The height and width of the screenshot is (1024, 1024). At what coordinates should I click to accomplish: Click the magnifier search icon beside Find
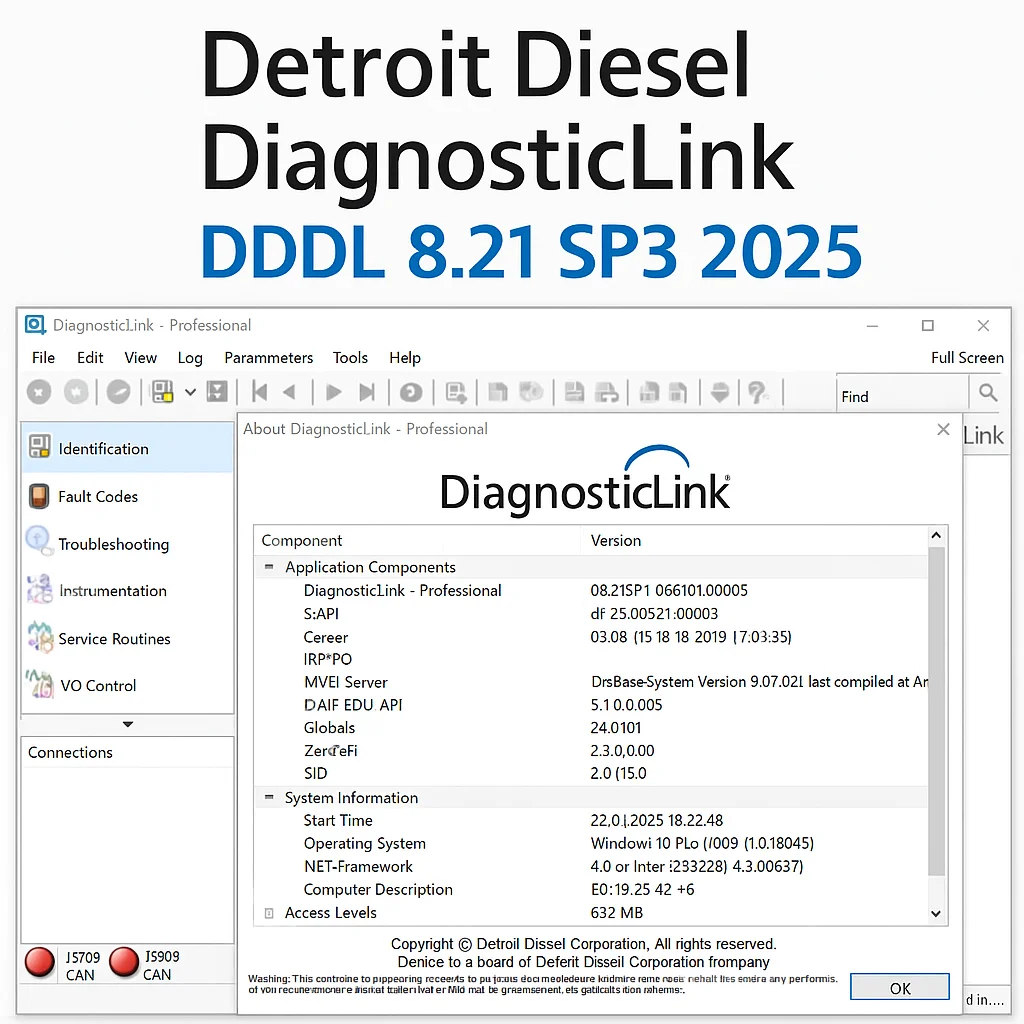988,392
